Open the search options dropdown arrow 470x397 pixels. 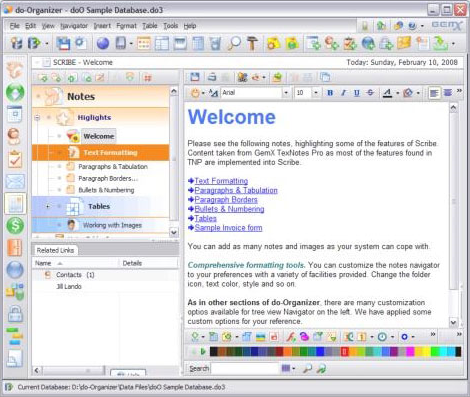[293, 368]
